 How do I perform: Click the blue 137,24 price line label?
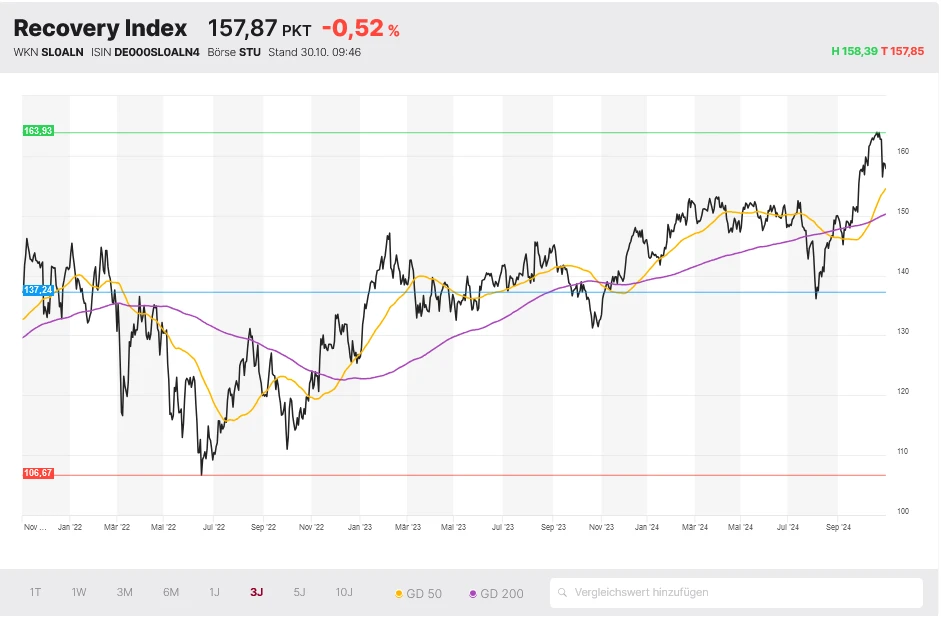point(37,289)
